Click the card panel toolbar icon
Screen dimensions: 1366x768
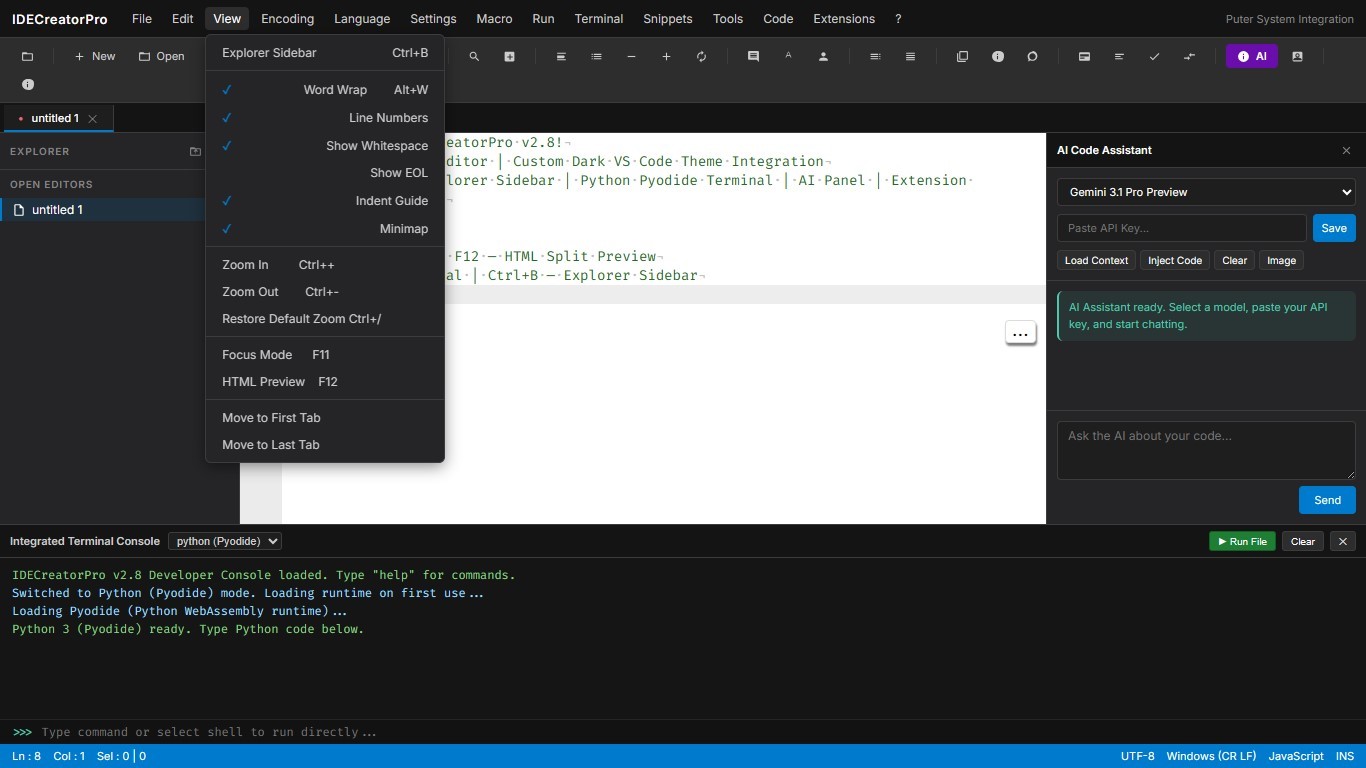point(1084,56)
